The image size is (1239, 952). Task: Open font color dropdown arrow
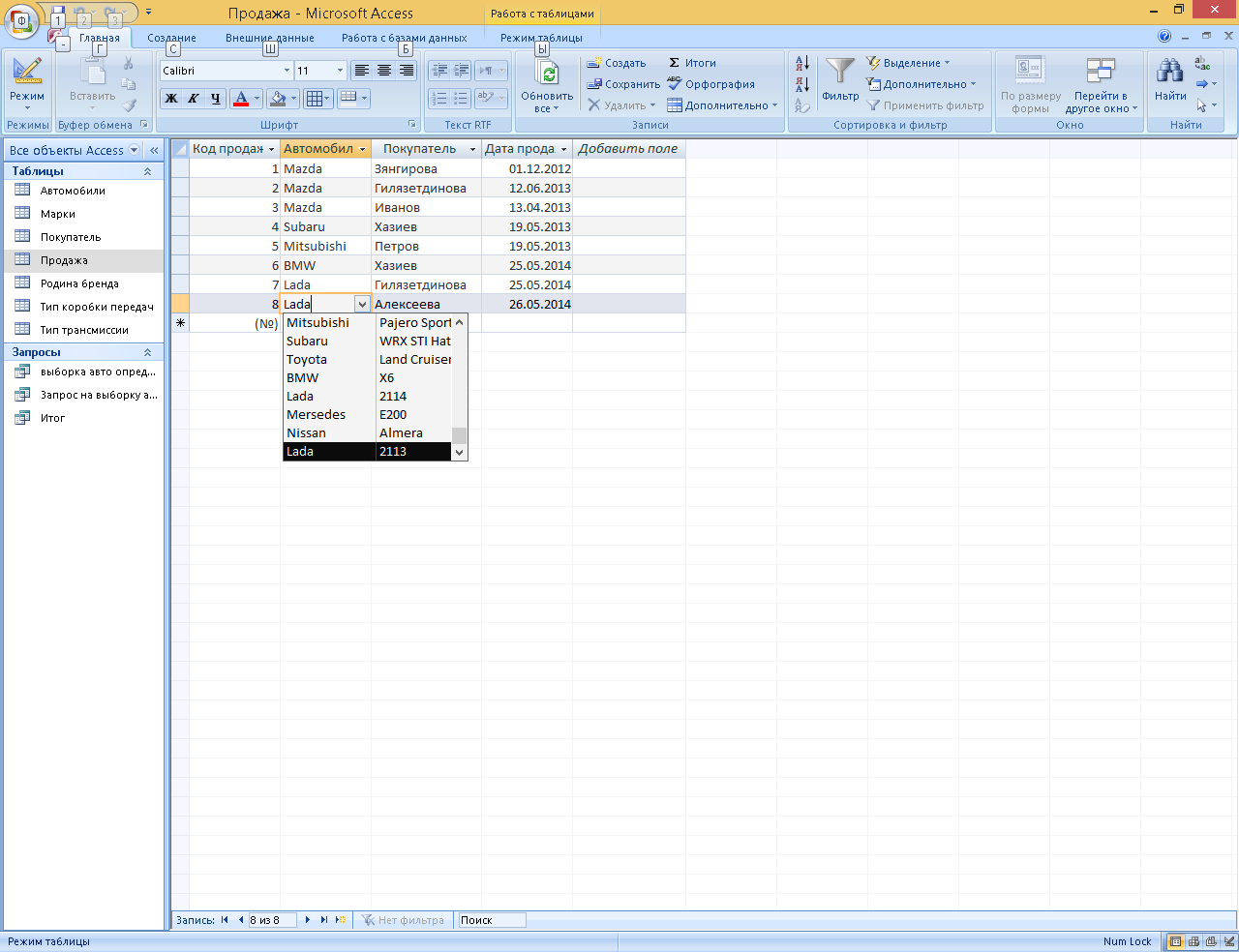pos(257,99)
